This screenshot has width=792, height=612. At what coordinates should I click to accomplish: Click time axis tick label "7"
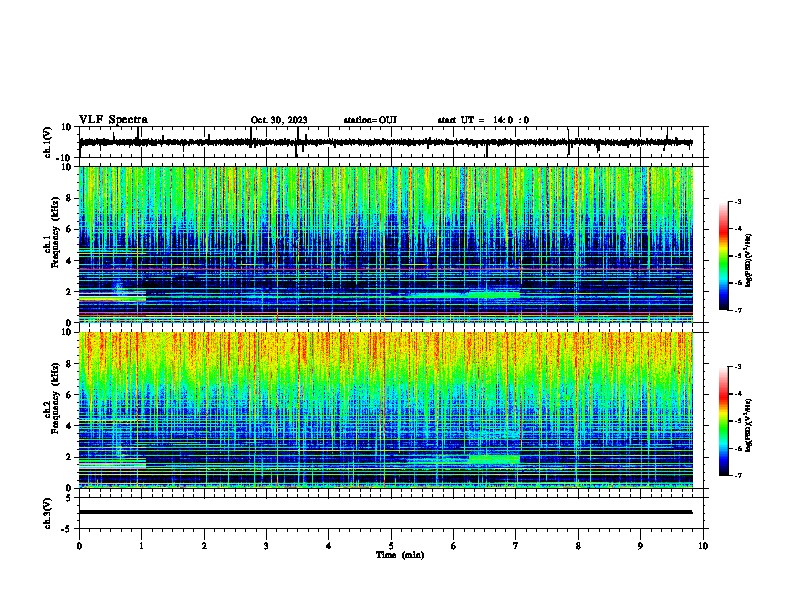coord(516,546)
